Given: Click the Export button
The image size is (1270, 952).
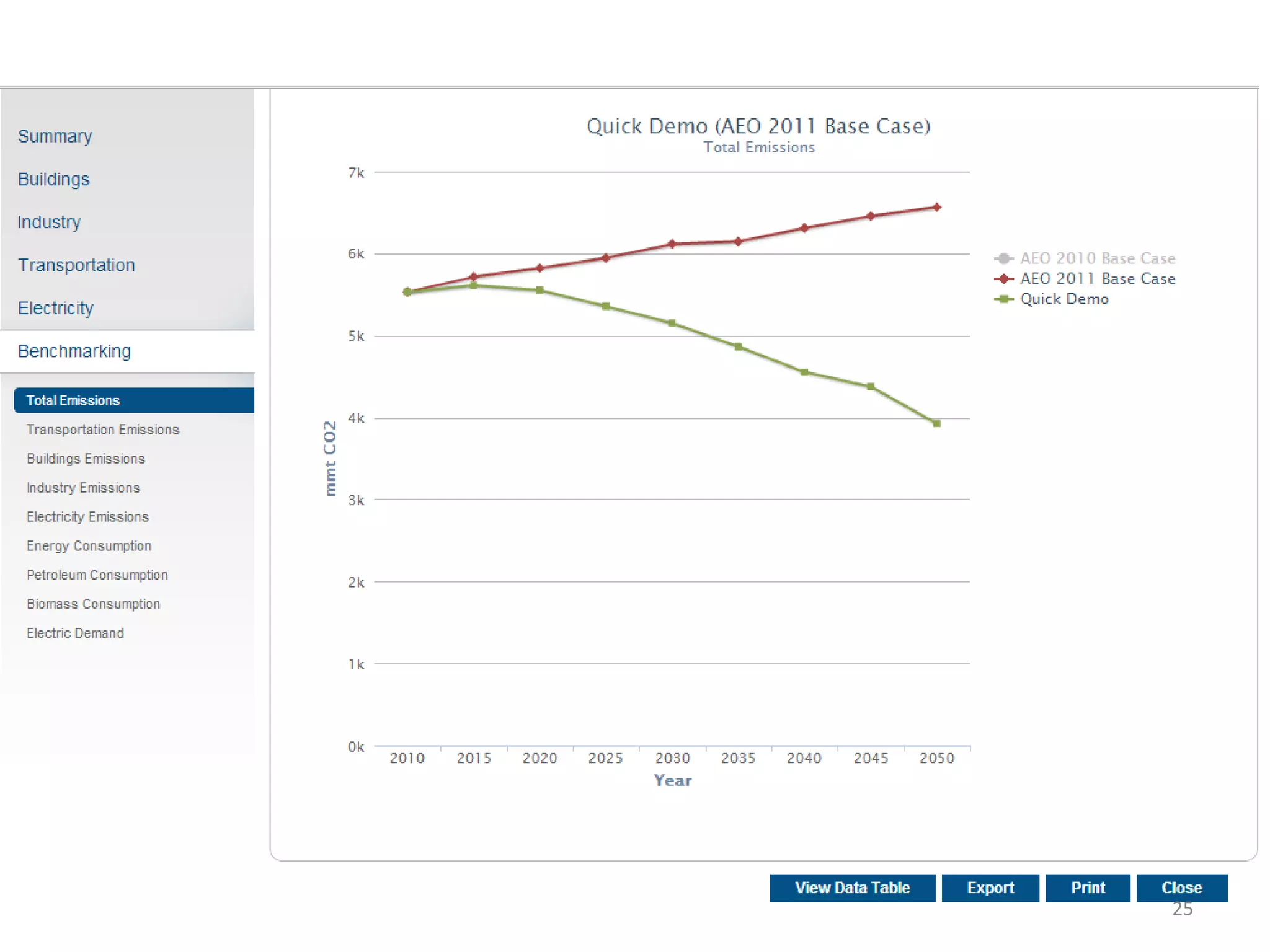Looking at the screenshot, I should pos(990,888).
